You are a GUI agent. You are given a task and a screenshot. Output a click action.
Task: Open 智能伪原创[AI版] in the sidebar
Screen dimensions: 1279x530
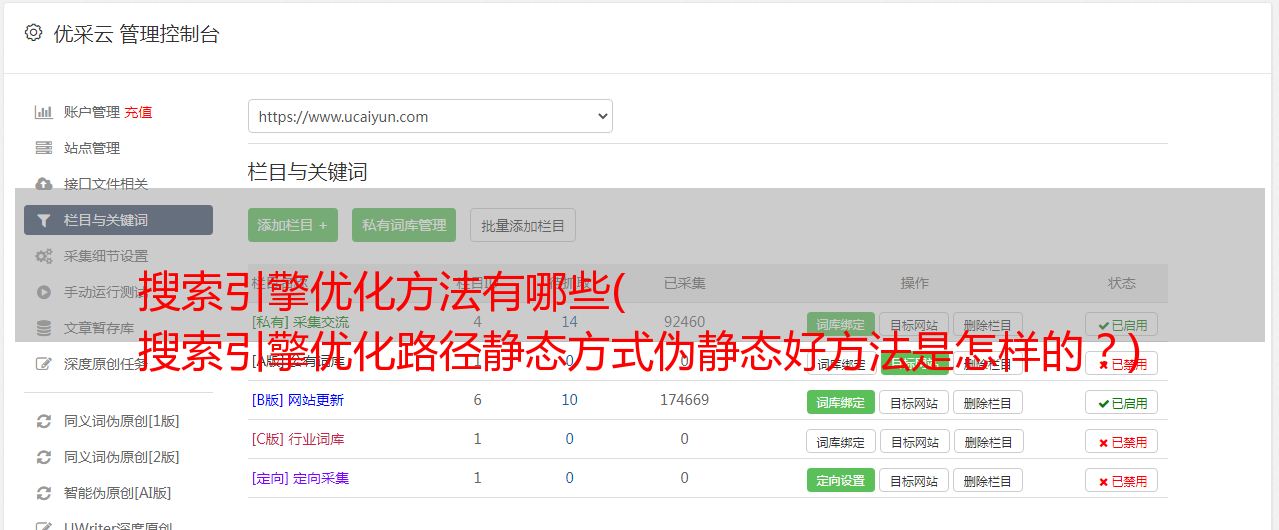[118, 493]
